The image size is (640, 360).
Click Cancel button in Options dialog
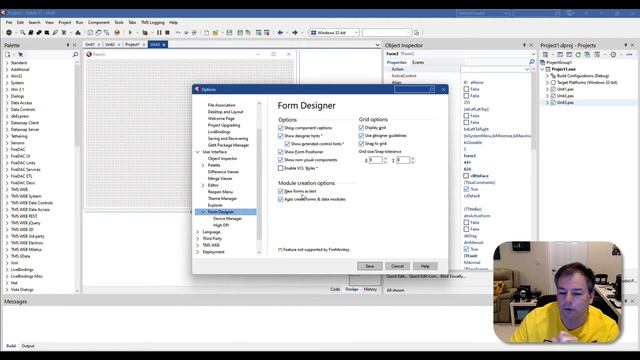point(397,266)
